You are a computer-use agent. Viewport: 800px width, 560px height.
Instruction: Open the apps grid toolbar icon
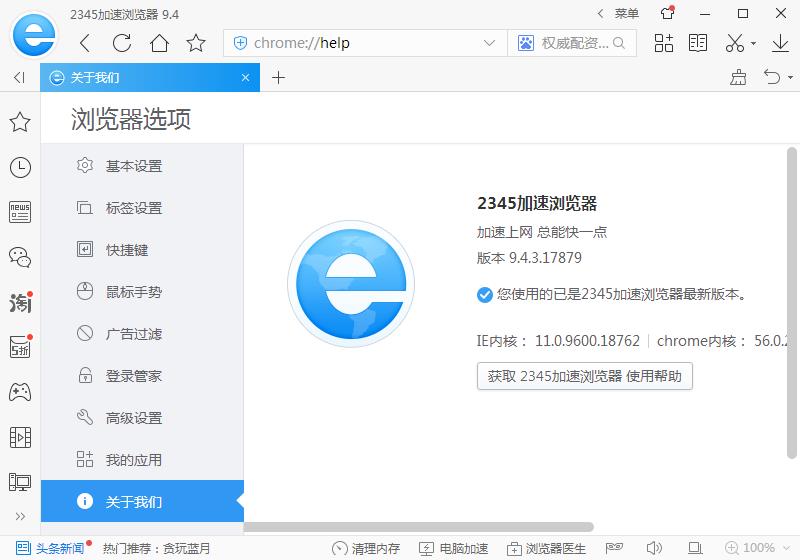(664, 43)
